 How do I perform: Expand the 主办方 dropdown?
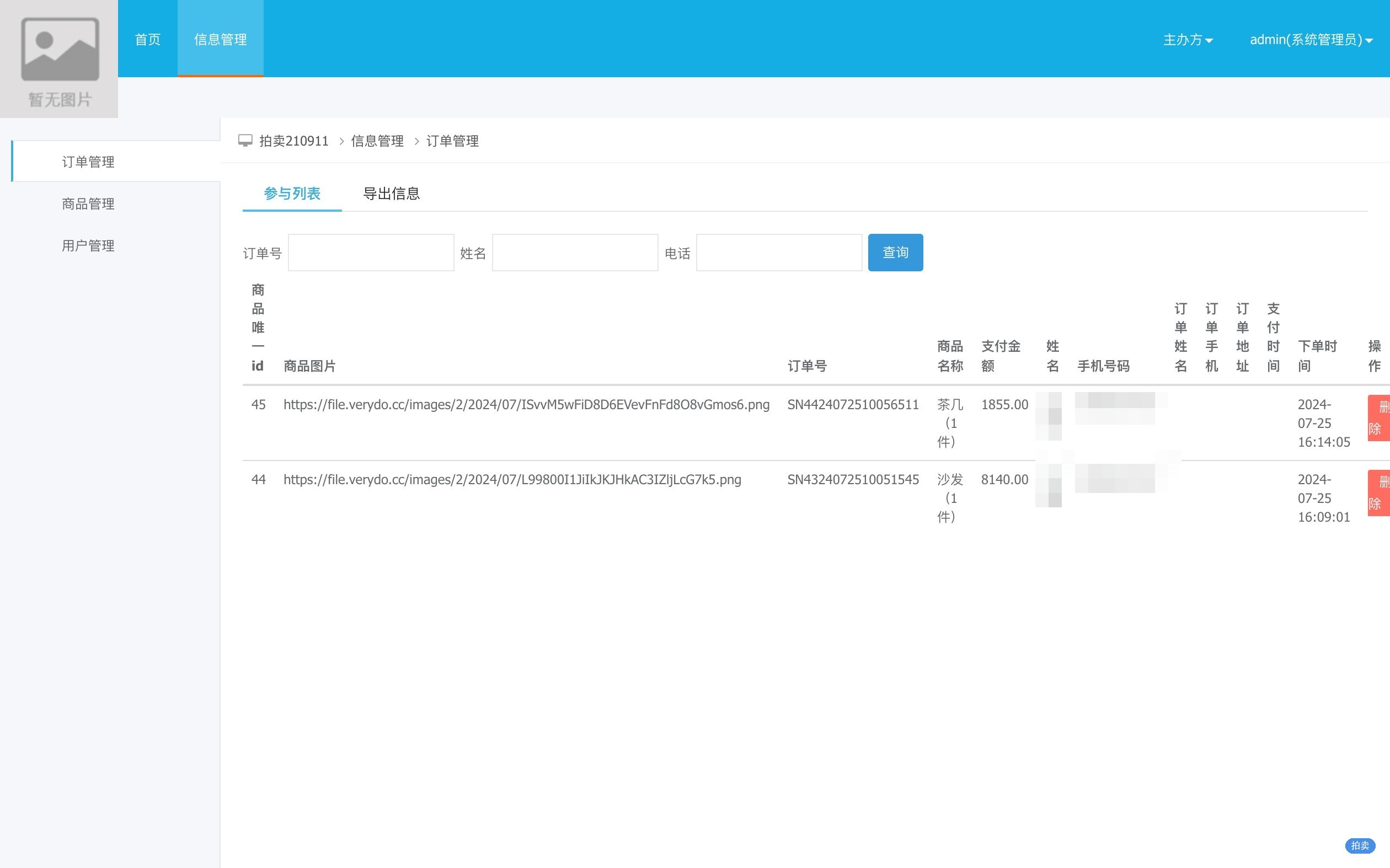click(x=1188, y=40)
